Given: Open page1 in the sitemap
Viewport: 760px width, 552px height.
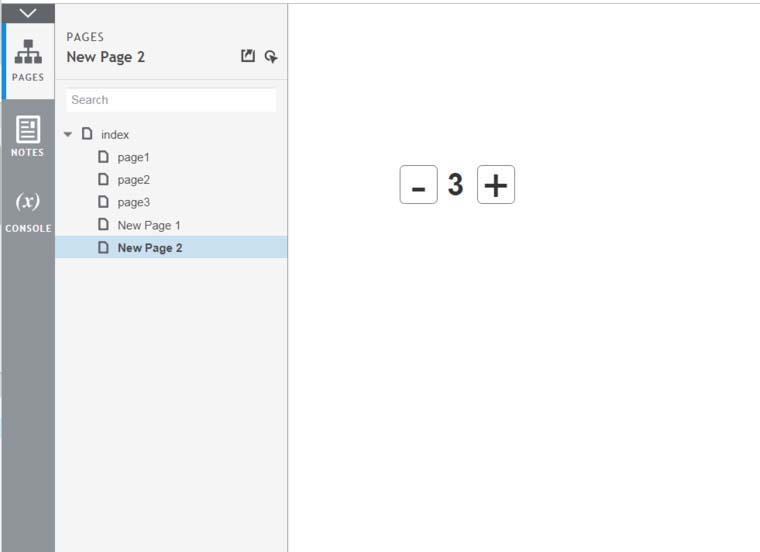Looking at the screenshot, I should click(x=133, y=157).
